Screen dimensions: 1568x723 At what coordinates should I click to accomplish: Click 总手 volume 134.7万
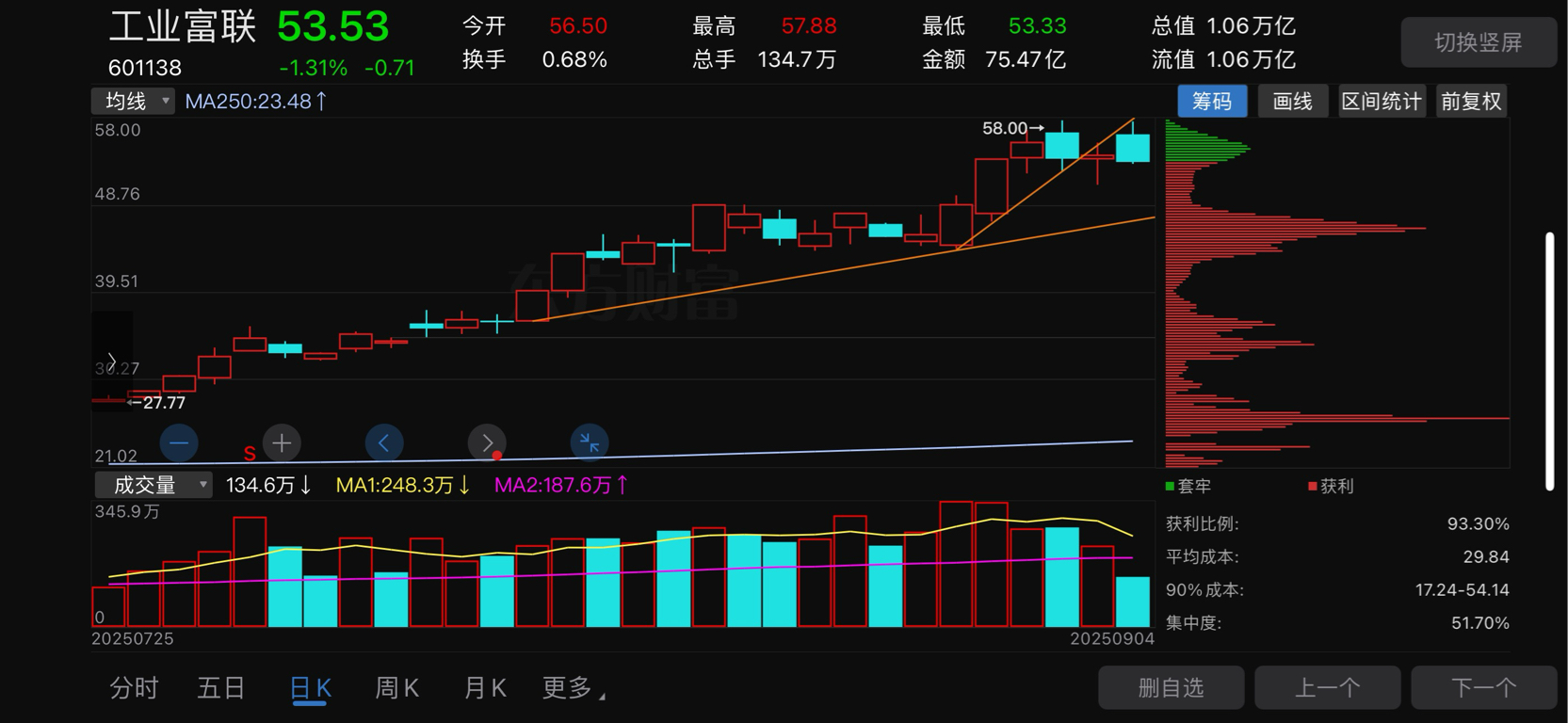[x=797, y=60]
